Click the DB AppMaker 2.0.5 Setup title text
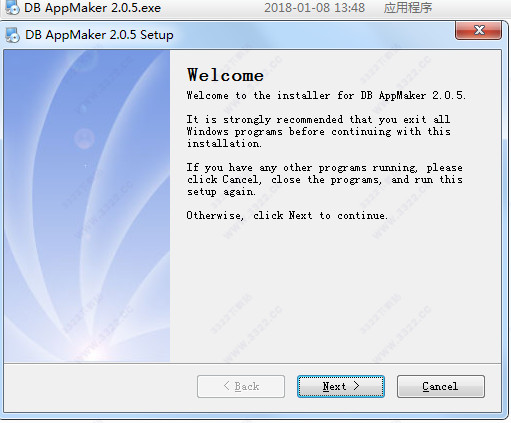511x423 pixels. coord(99,35)
